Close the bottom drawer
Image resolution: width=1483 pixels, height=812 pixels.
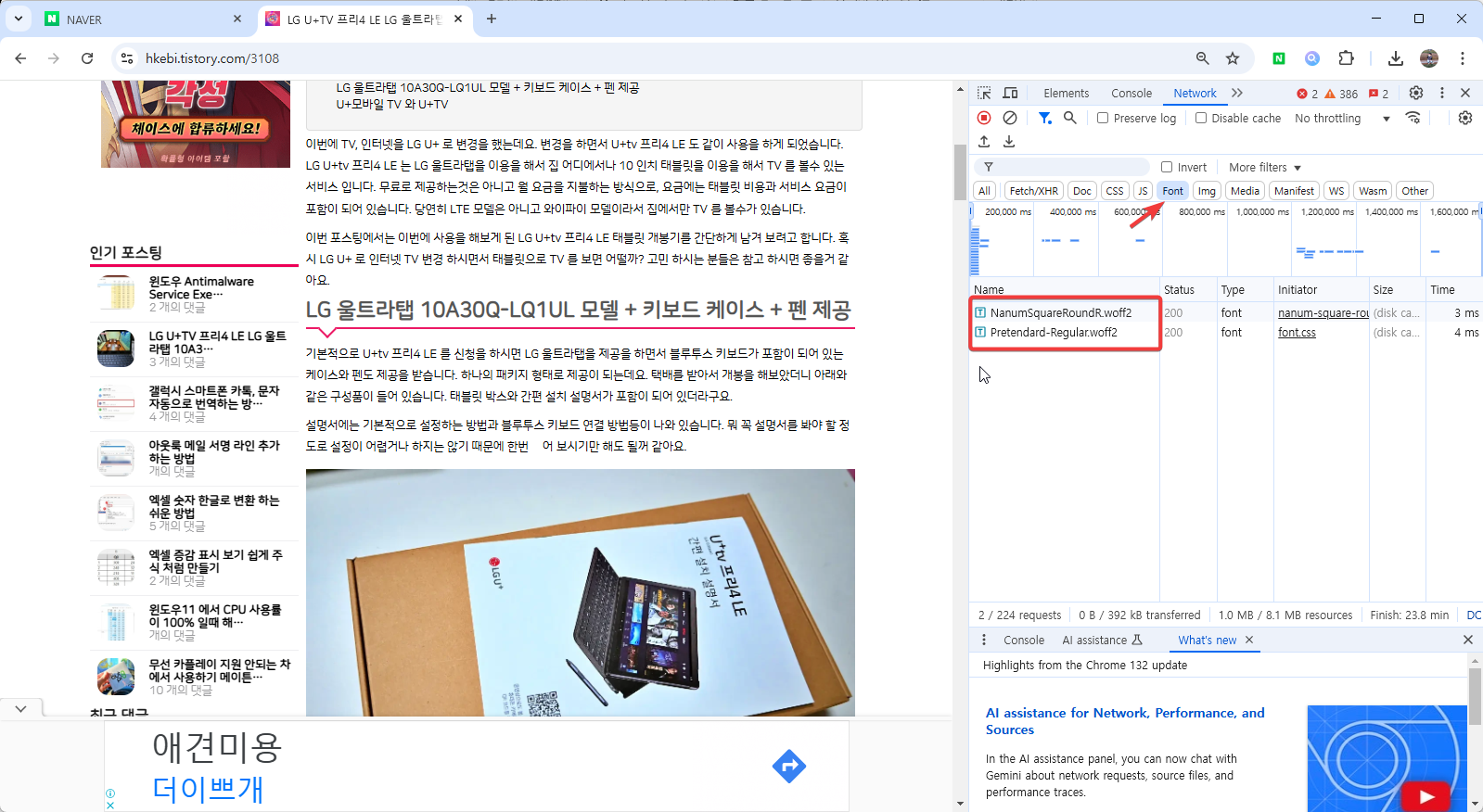[x=1468, y=640]
